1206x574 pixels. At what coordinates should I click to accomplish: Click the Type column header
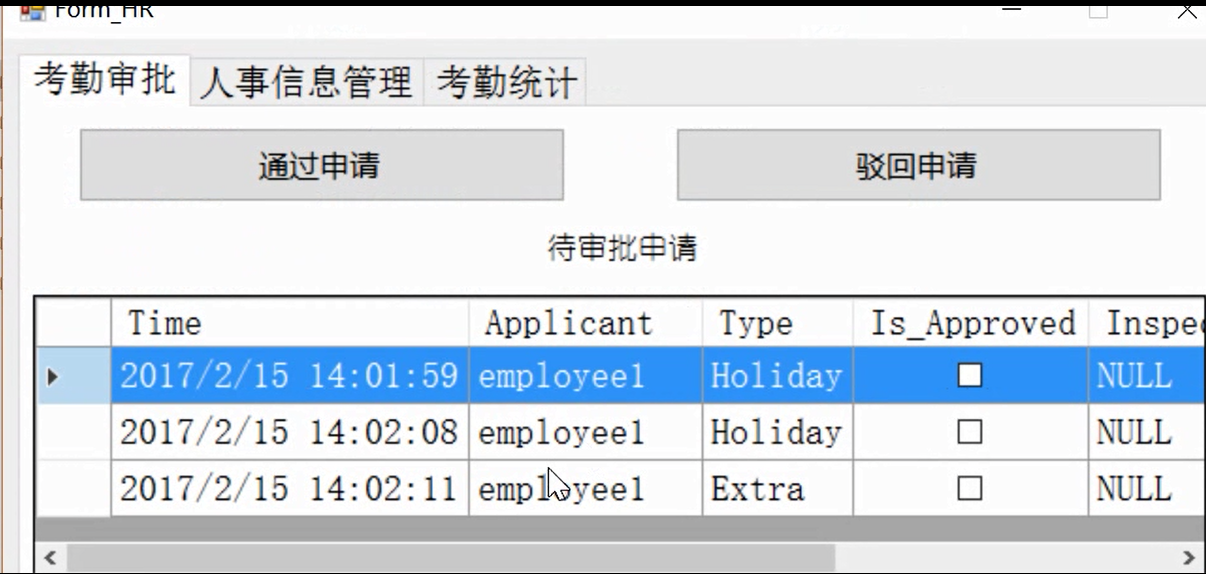(x=778, y=322)
